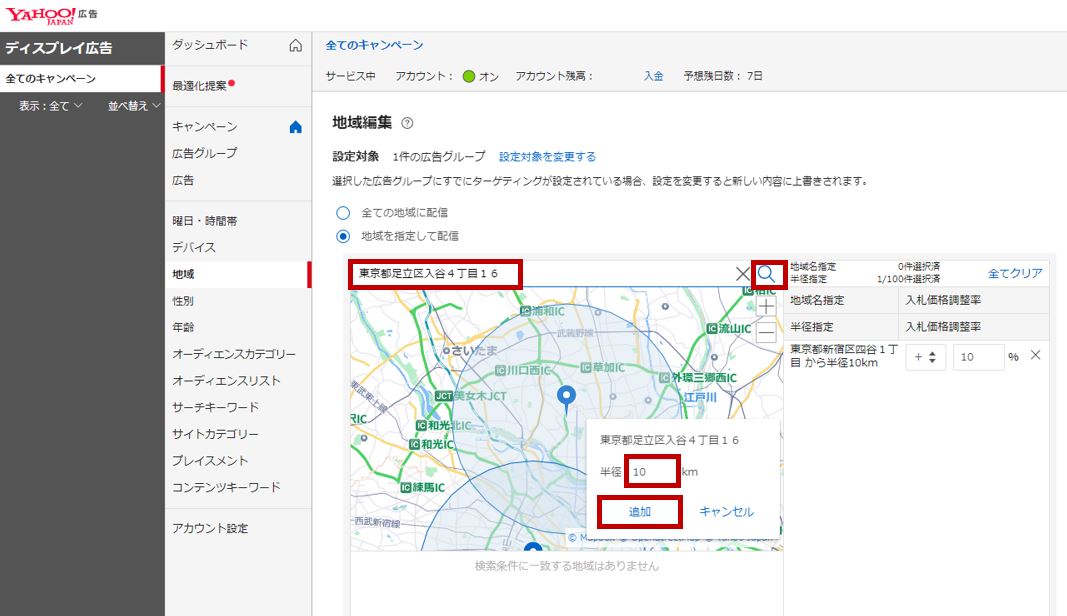Click the 半径 km input field

coord(653,472)
